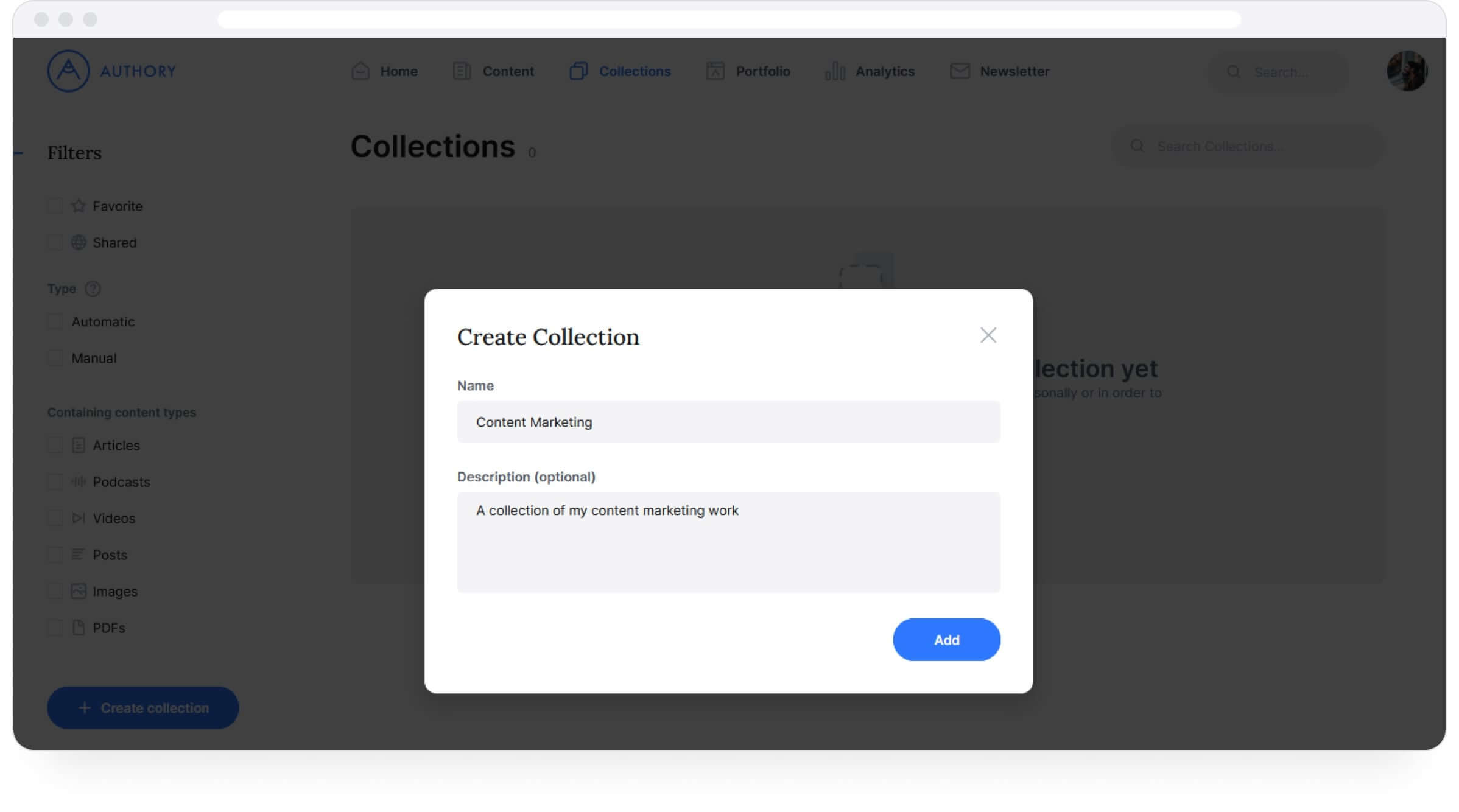Click the Containing content types label
This screenshot has width=1459, height=812.
pos(122,412)
